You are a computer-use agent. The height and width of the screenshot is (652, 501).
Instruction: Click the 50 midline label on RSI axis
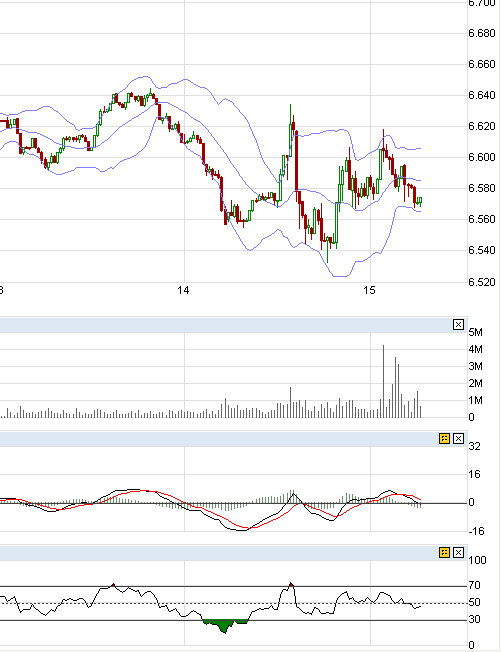pos(475,603)
